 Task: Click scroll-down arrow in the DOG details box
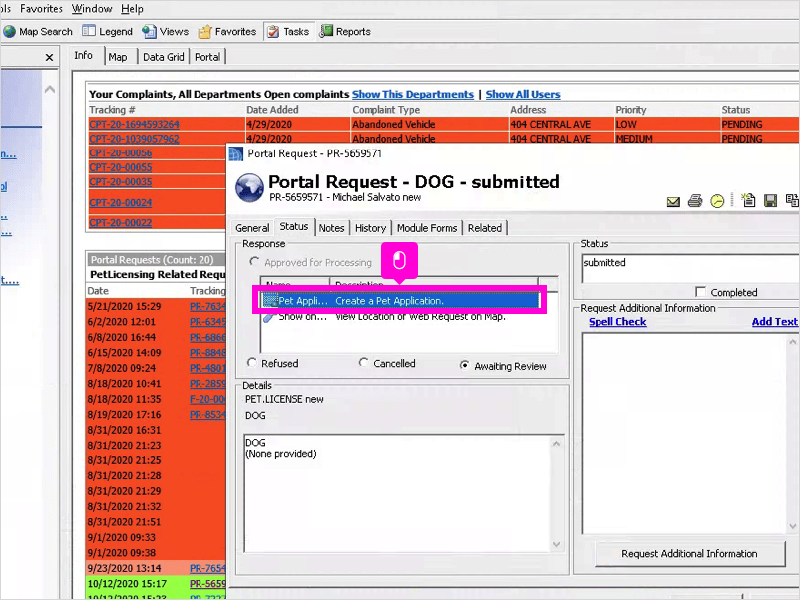(556, 544)
